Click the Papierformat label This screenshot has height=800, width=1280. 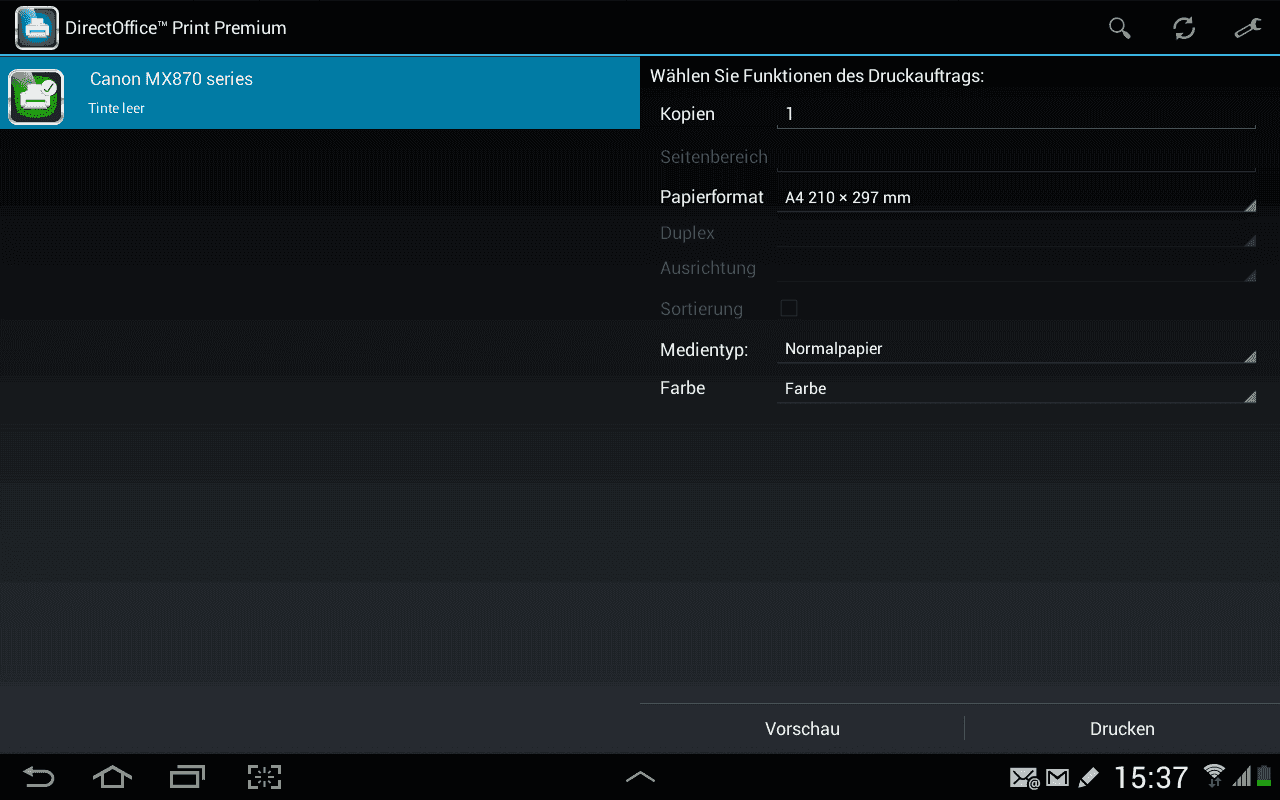712,197
